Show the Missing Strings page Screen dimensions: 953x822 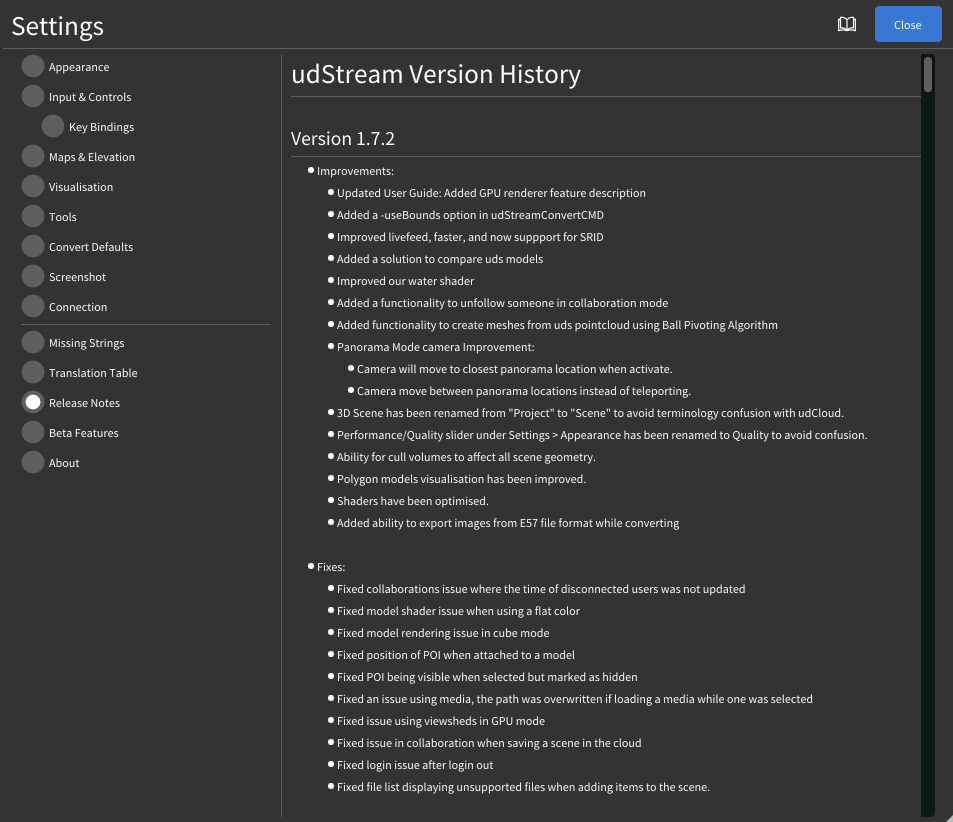(33, 343)
